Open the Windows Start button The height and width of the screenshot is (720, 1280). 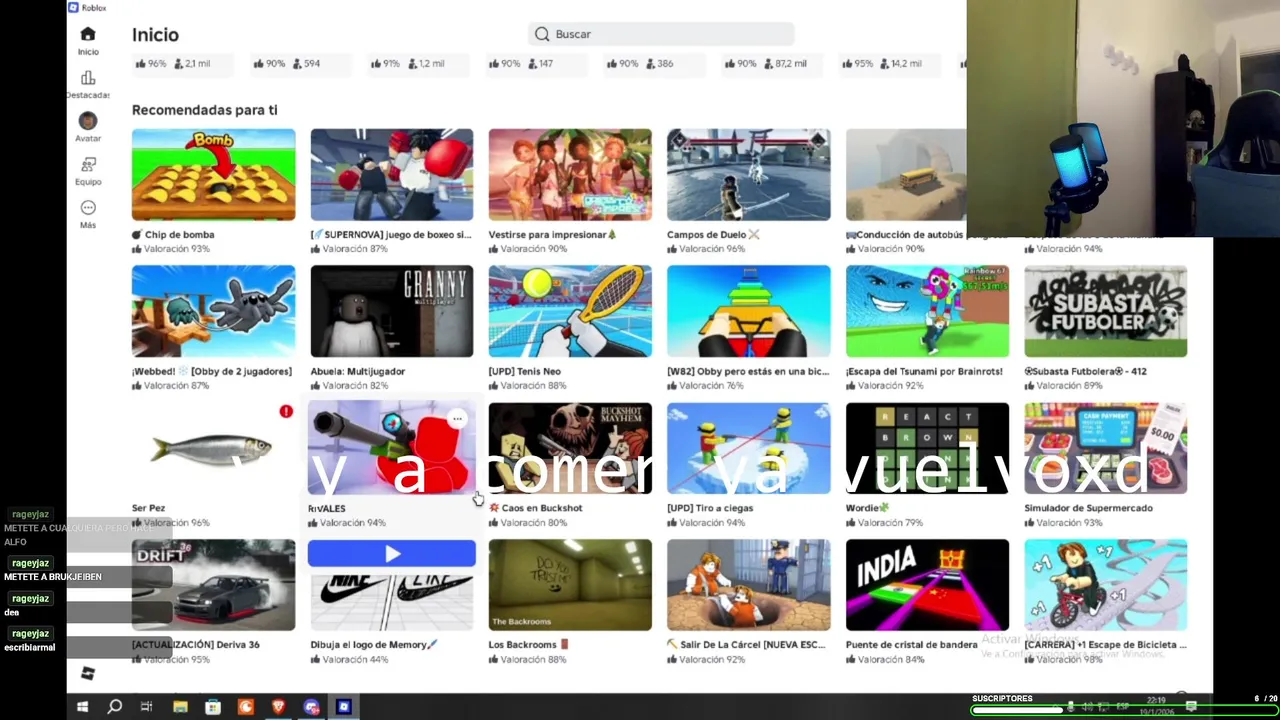(x=82, y=707)
